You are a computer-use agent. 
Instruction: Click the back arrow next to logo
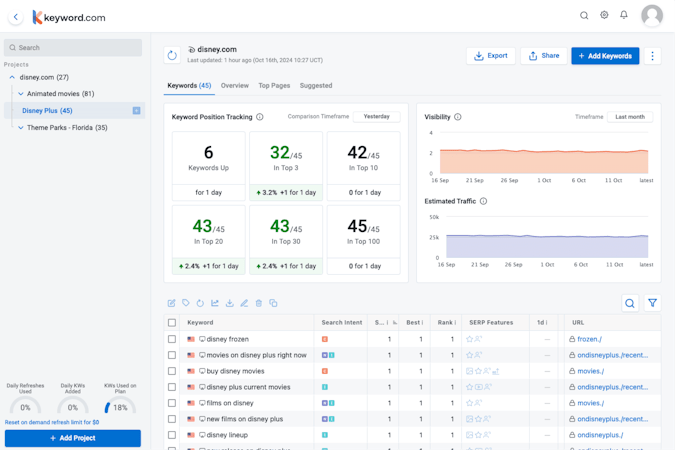(16, 17)
